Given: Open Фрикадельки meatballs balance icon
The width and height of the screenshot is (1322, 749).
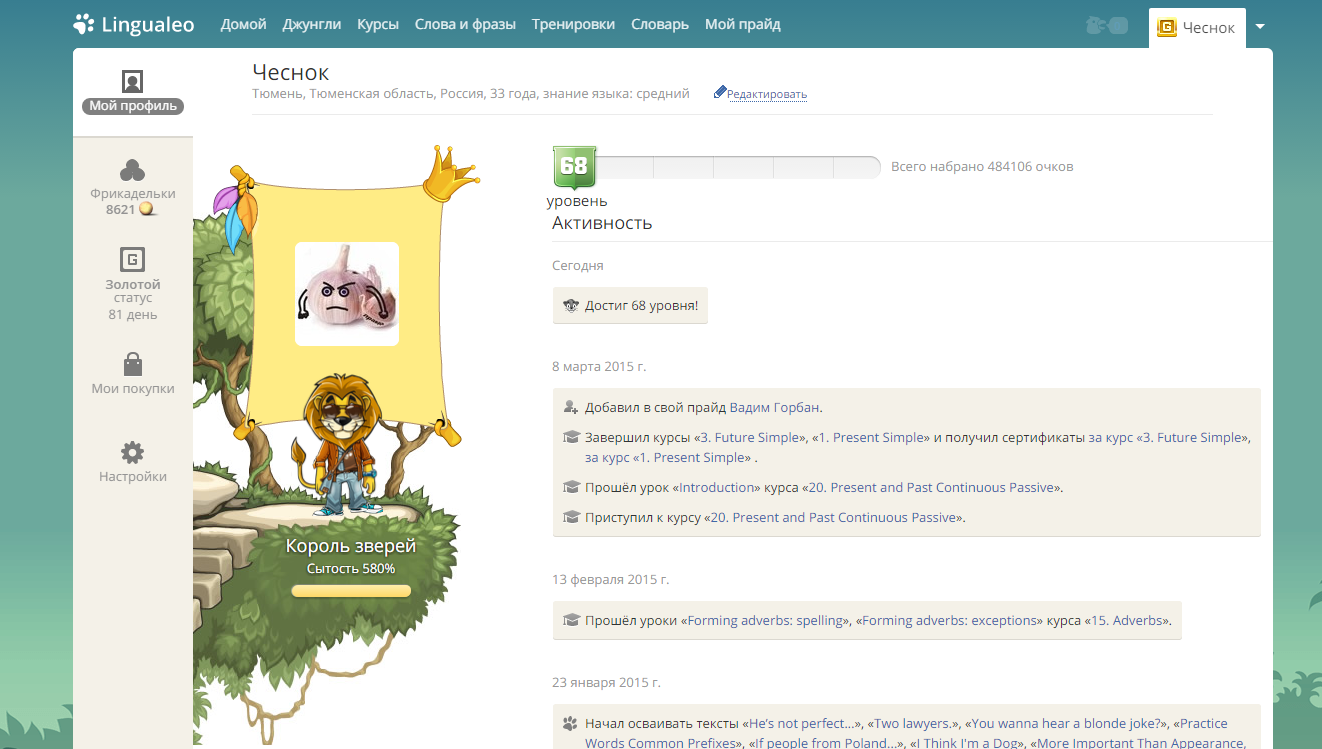Looking at the screenshot, I should pos(133,170).
